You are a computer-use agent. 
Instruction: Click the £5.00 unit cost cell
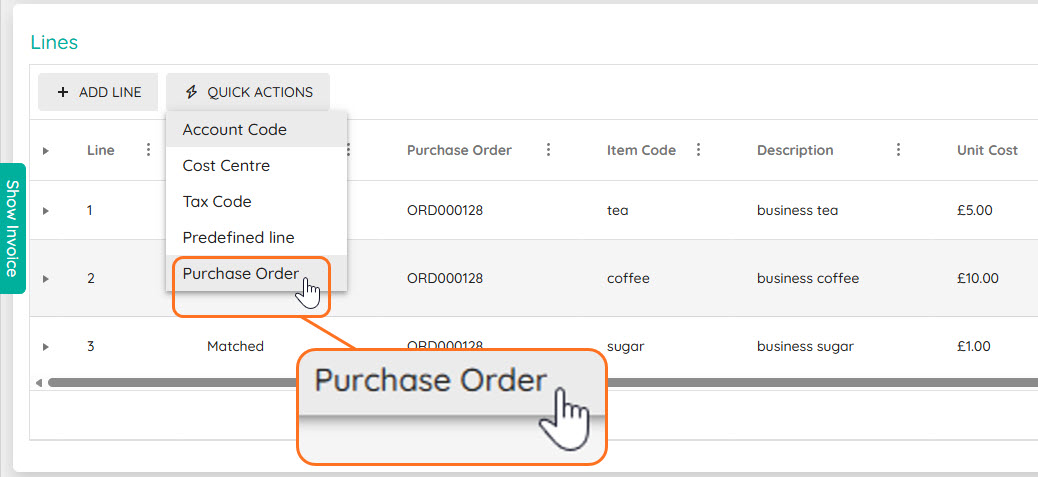974,210
